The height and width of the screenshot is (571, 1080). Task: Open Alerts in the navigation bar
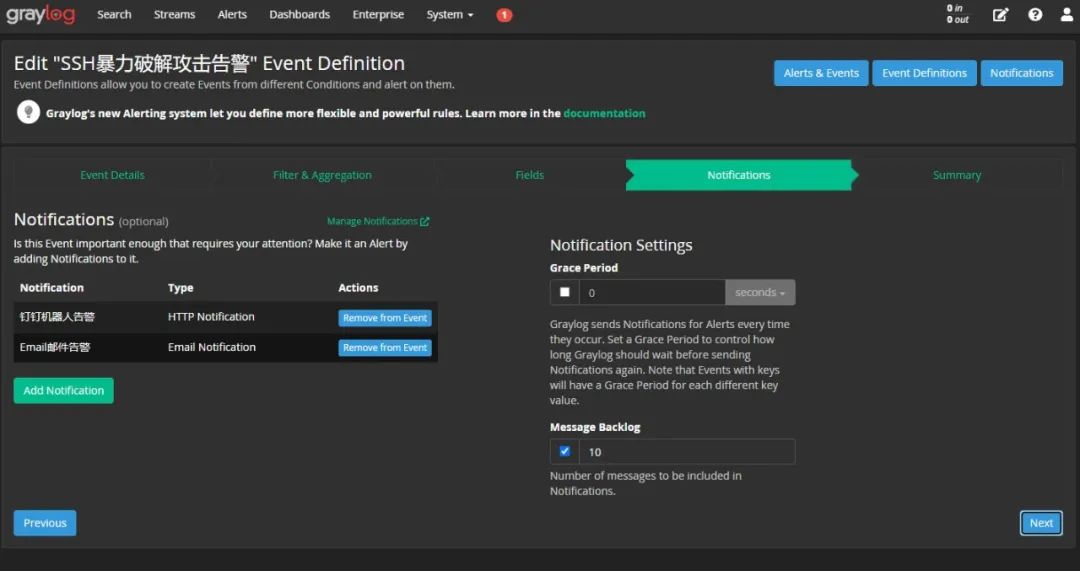point(232,14)
